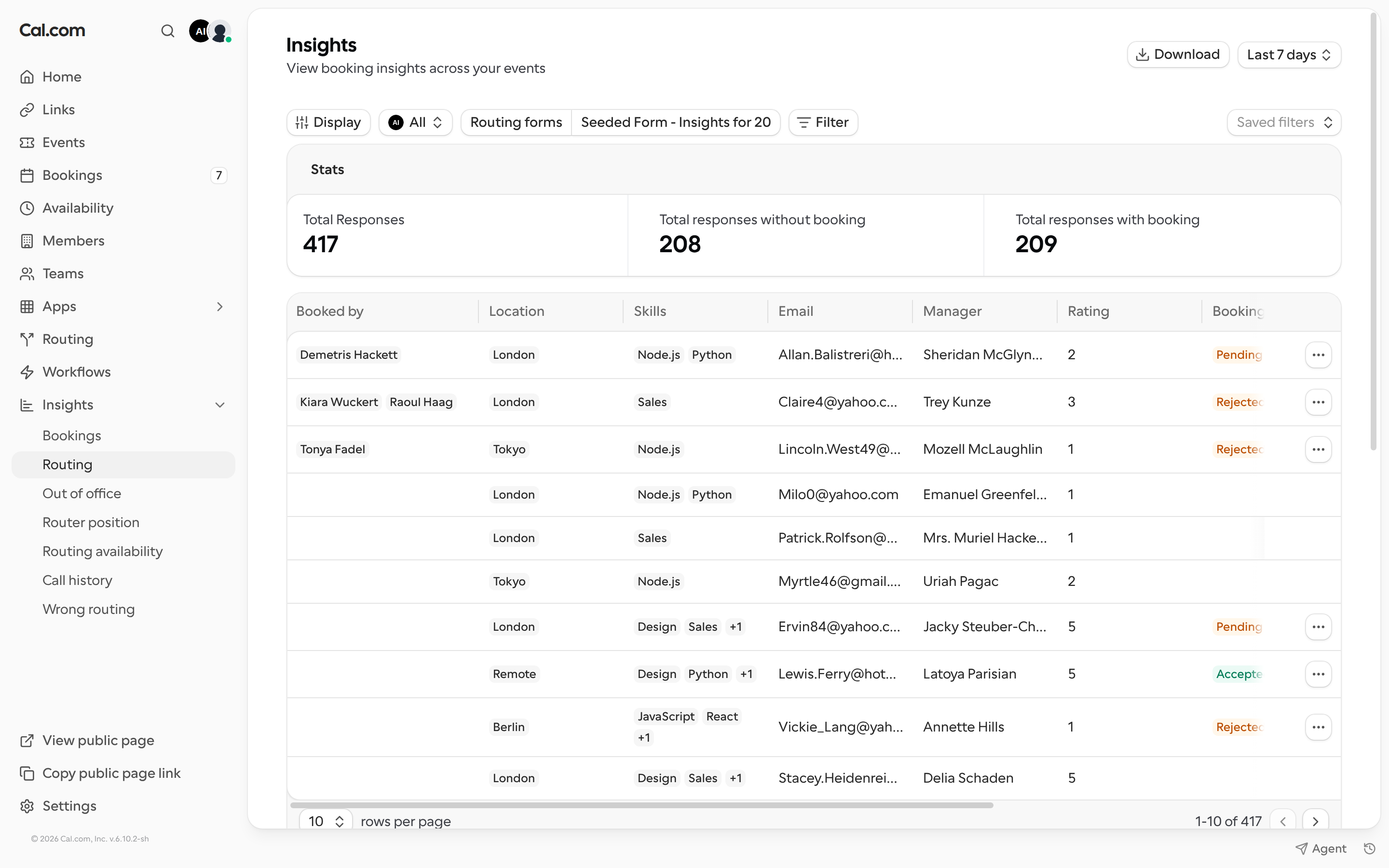Open Call history insights
1389x868 pixels.
pos(123,581)
